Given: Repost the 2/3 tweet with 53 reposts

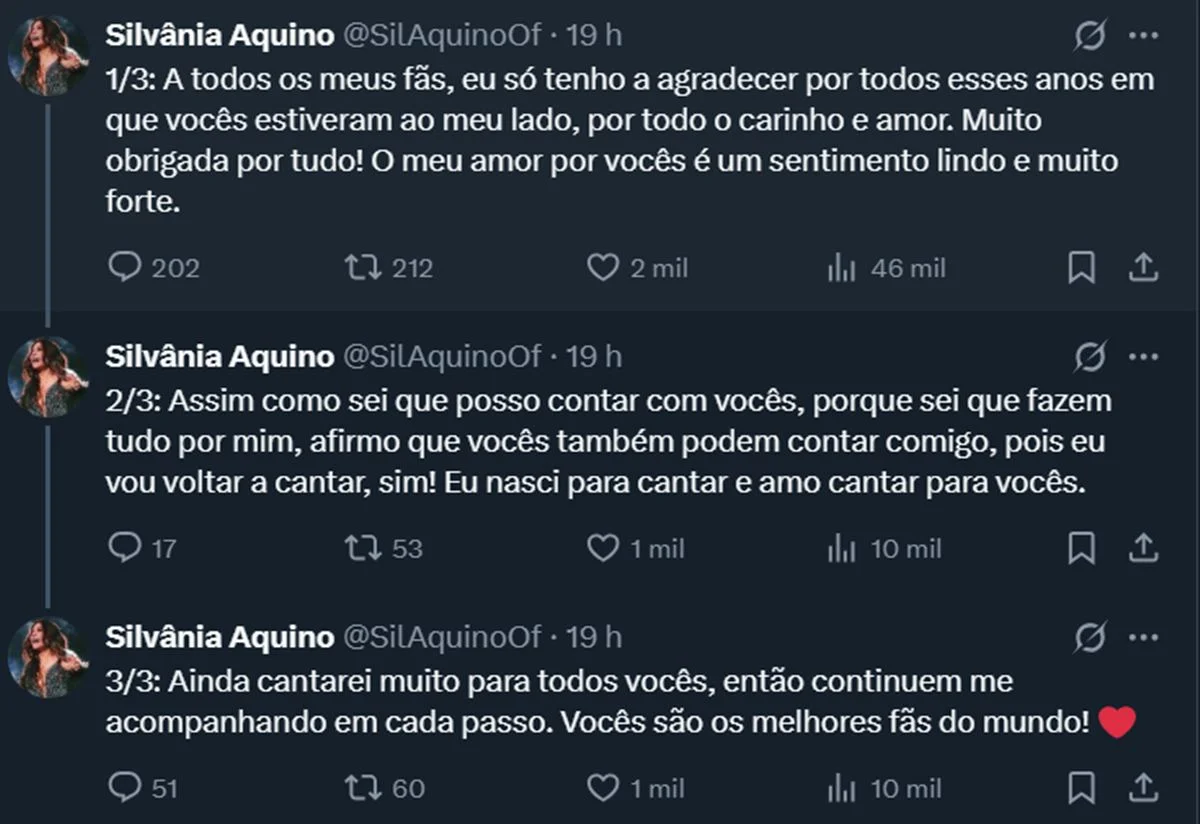Looking at the screenshot, I should point(359,548).
